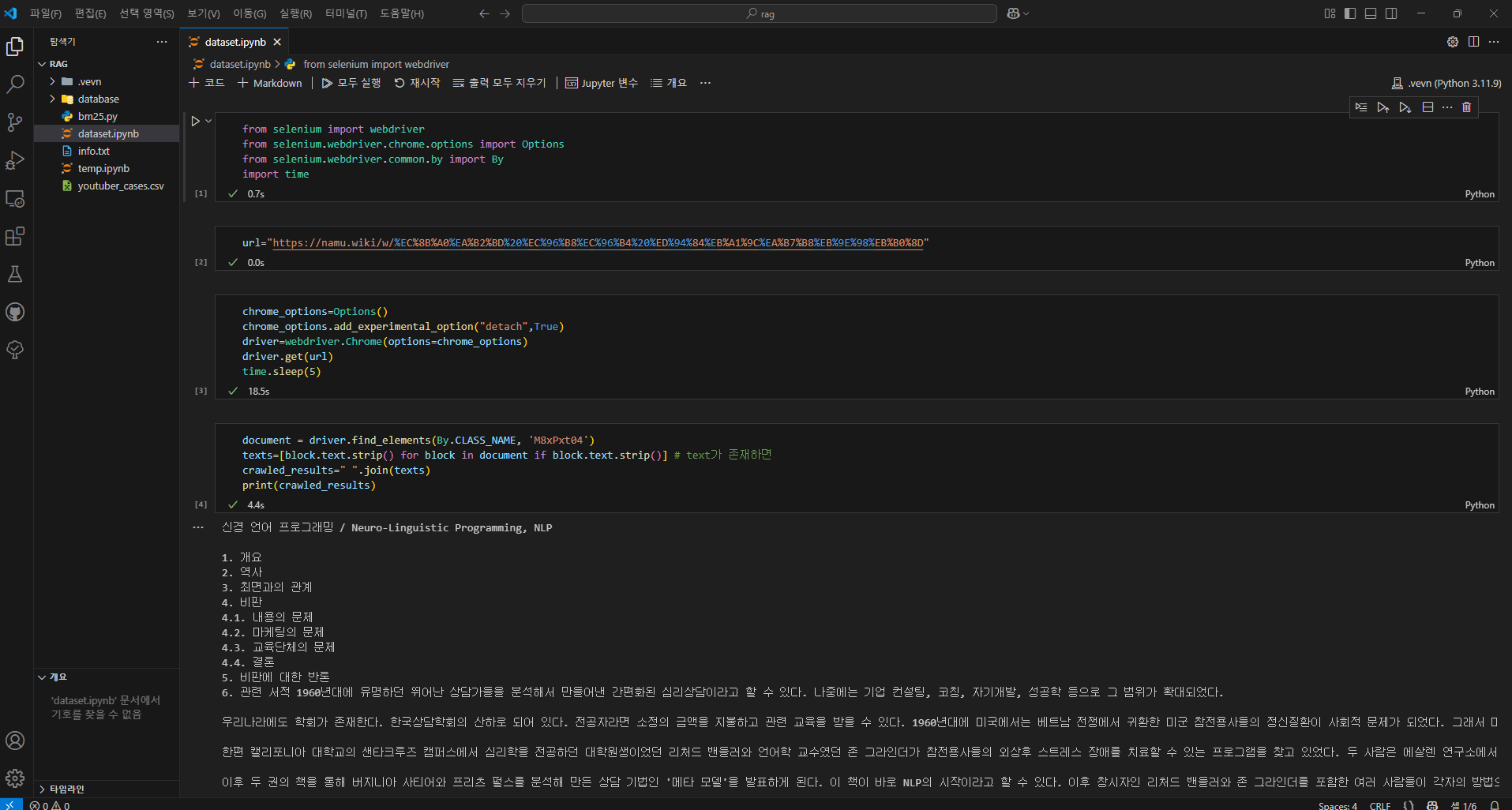Open the Extensions view
The height and width of the screenshot is (810, 1512).
point(15,236)
